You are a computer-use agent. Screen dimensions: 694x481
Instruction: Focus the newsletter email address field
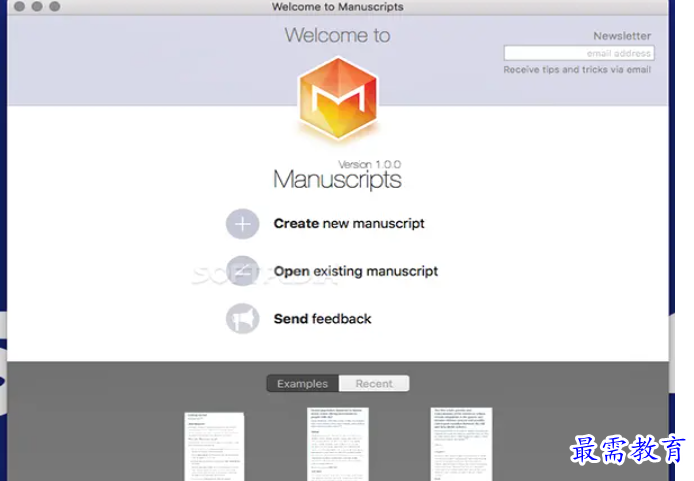[x=579, y=53]
